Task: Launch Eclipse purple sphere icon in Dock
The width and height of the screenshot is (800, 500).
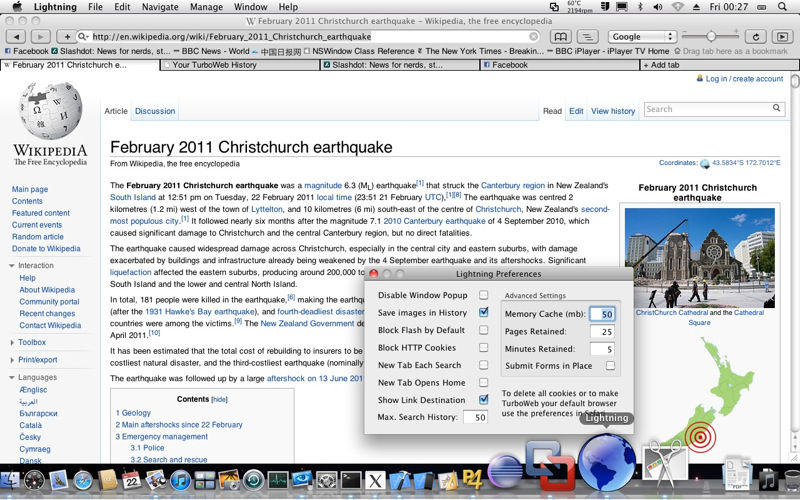Action: [x=505, y=471]
